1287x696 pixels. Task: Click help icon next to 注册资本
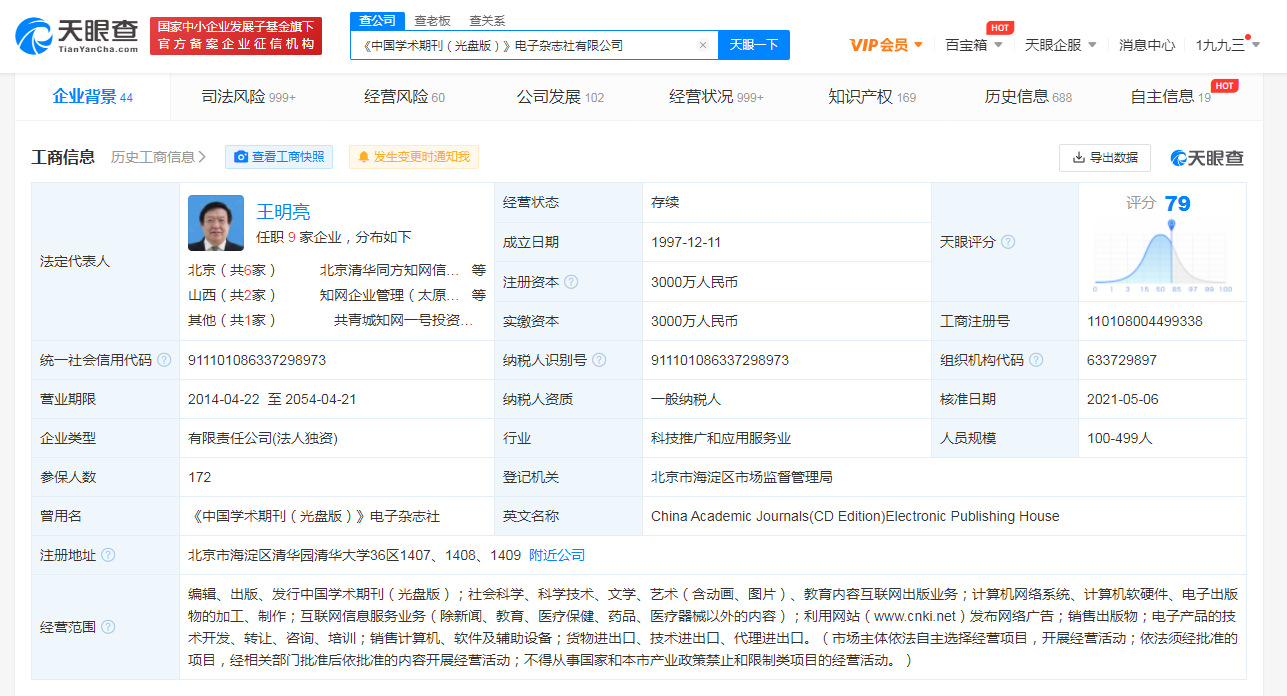pos(571,282)
